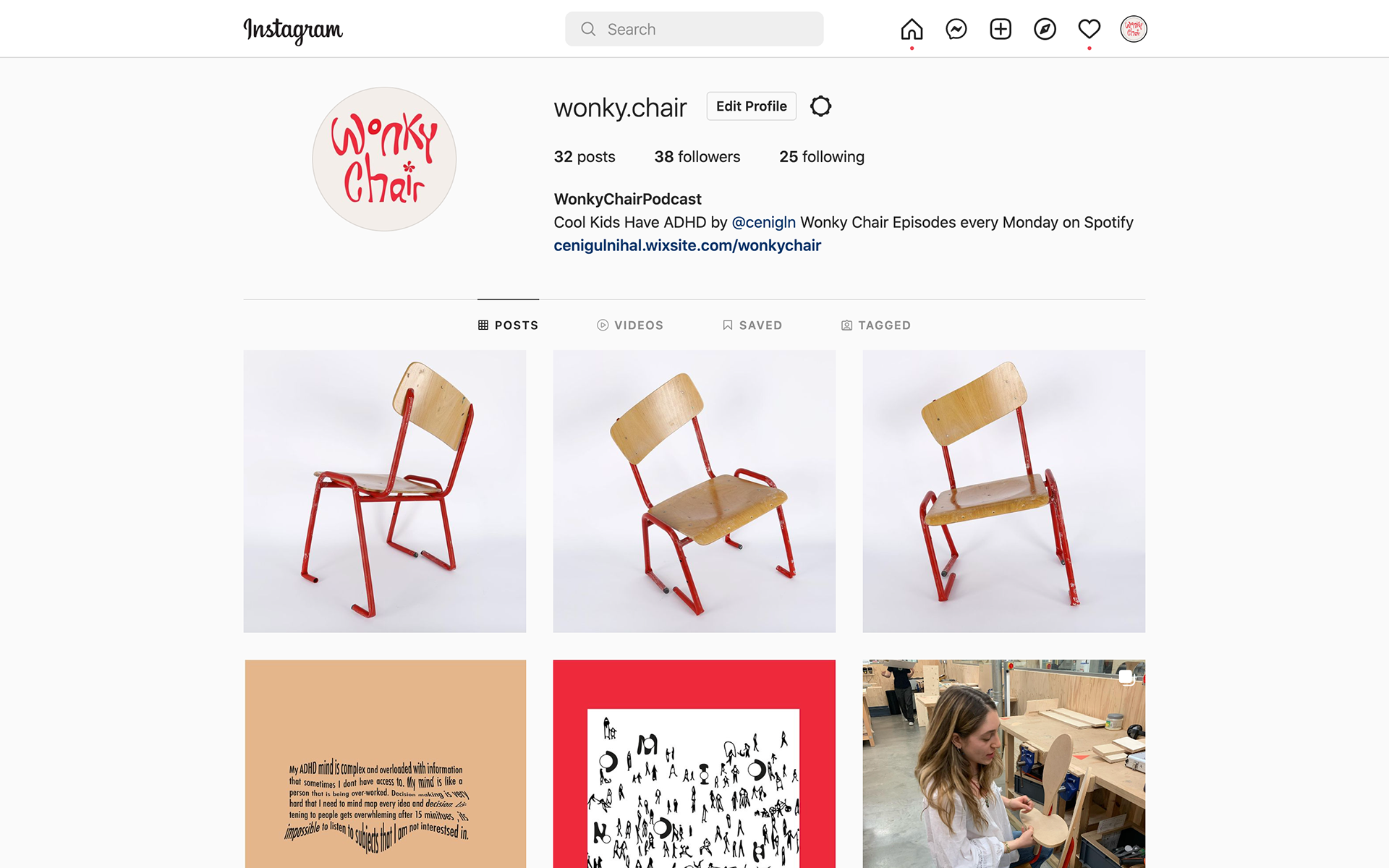The image size is (1389, 868).
Task: Create a new post with plus icon
Action: coord(1001,29)
